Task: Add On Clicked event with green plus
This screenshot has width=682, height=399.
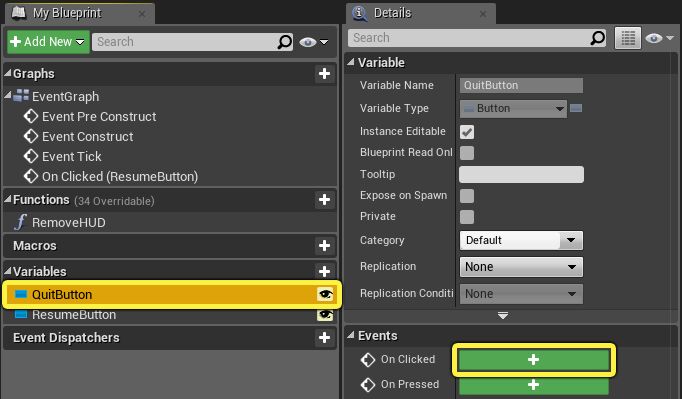Action: click(534, 359)
